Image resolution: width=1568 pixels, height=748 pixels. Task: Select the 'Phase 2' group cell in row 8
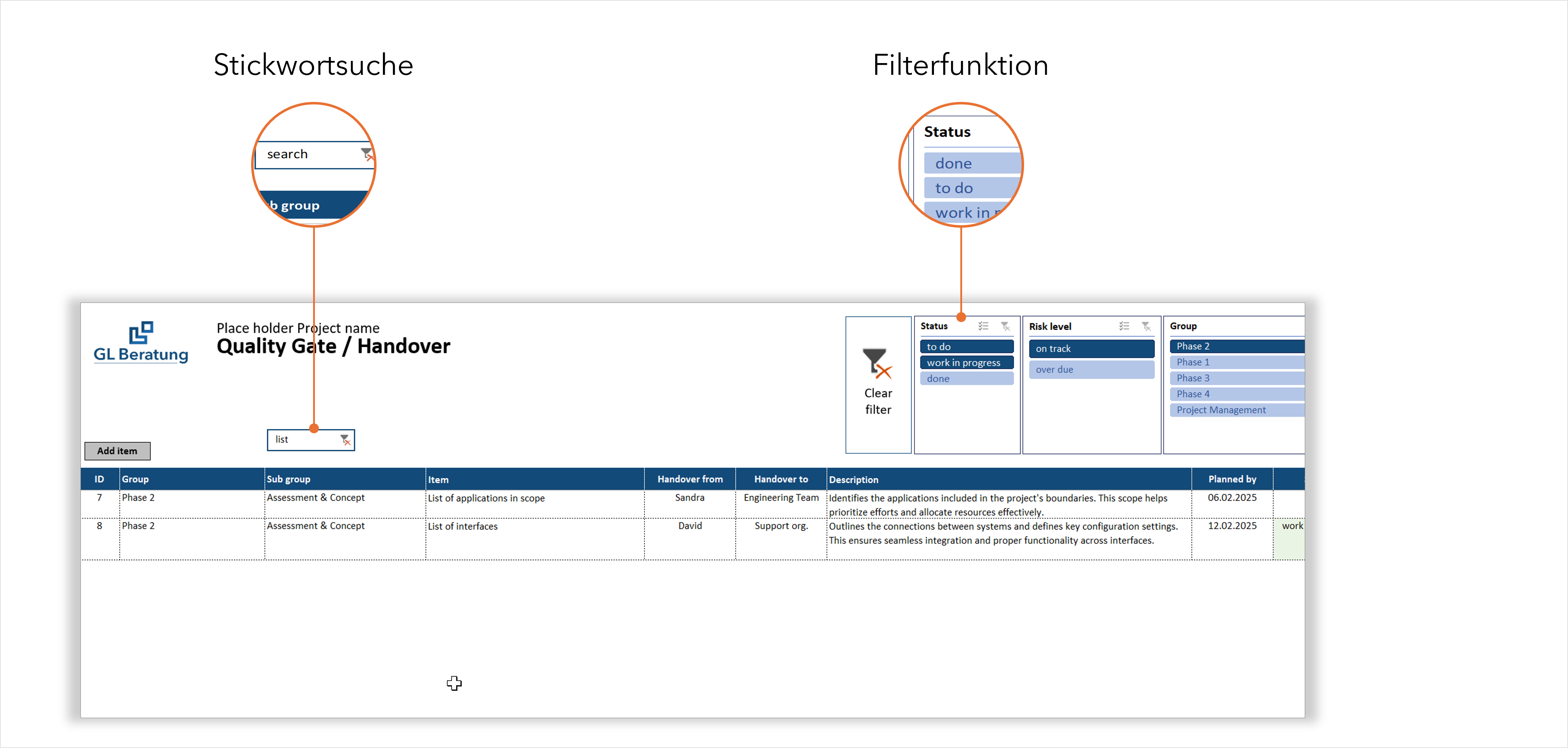[192, 538]
